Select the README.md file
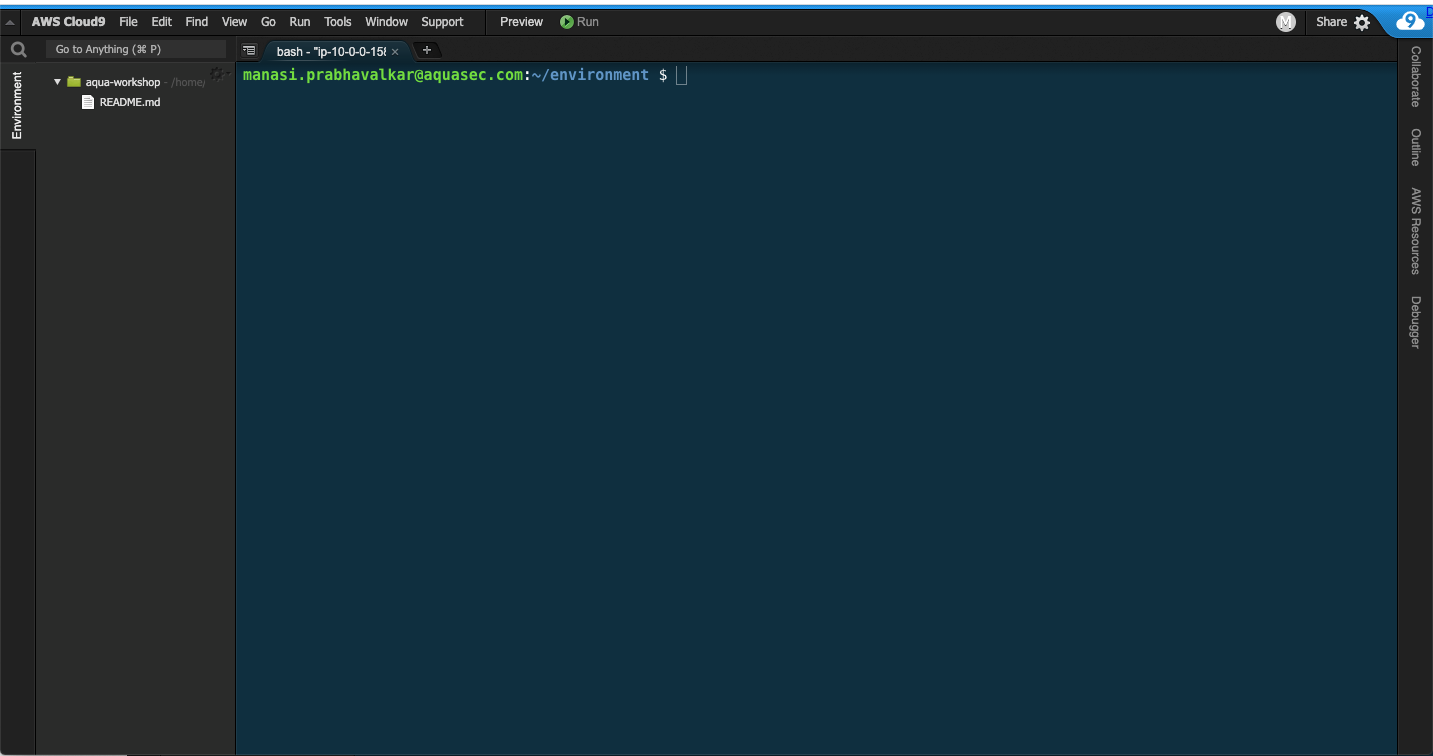 pos(130,102)
